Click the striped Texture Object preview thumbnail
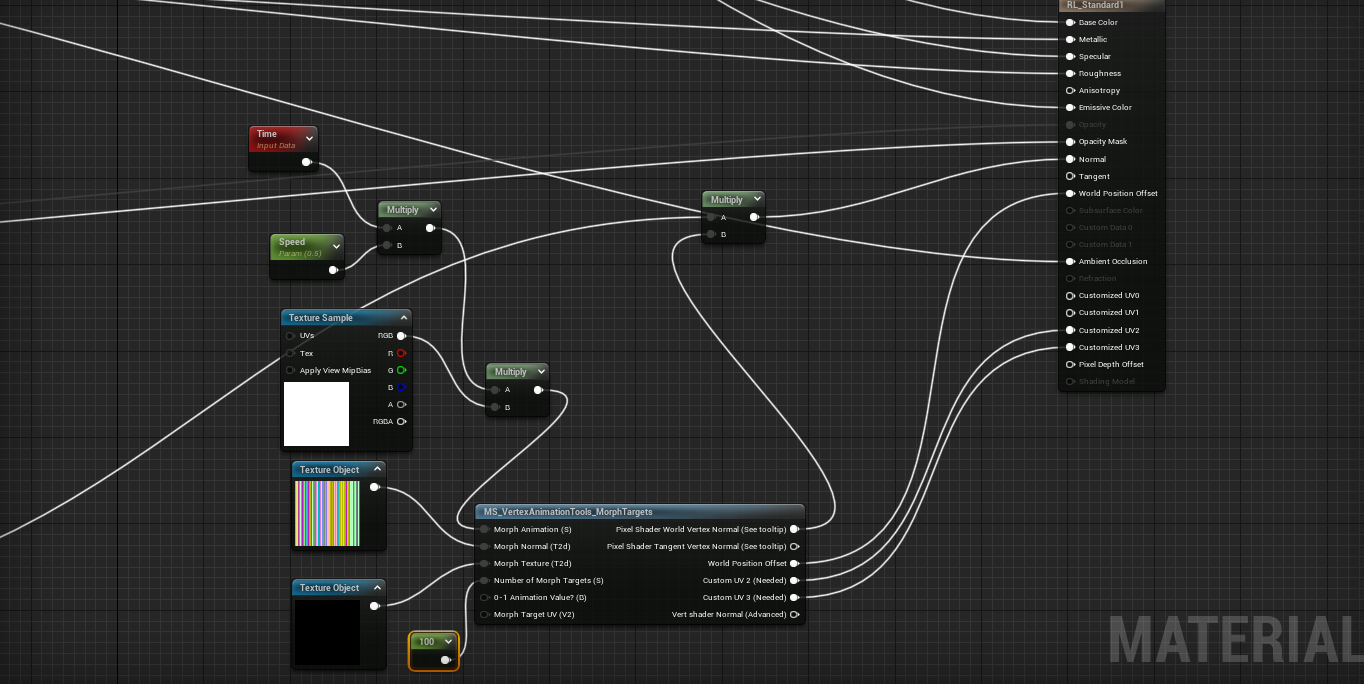This screenshot has width=1364, height=684. (x=327, y=514)
